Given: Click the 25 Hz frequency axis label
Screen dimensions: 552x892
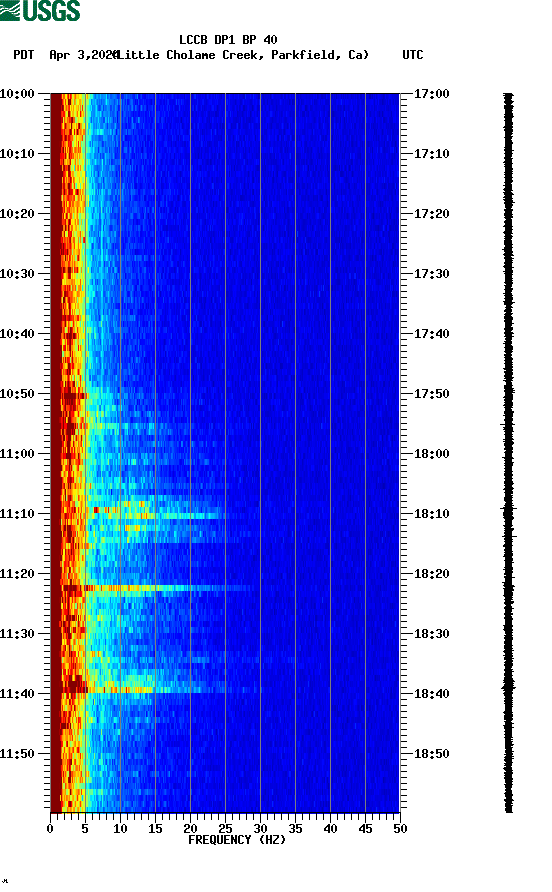Looking at the screenshot, I should click(x=225, y=829).
